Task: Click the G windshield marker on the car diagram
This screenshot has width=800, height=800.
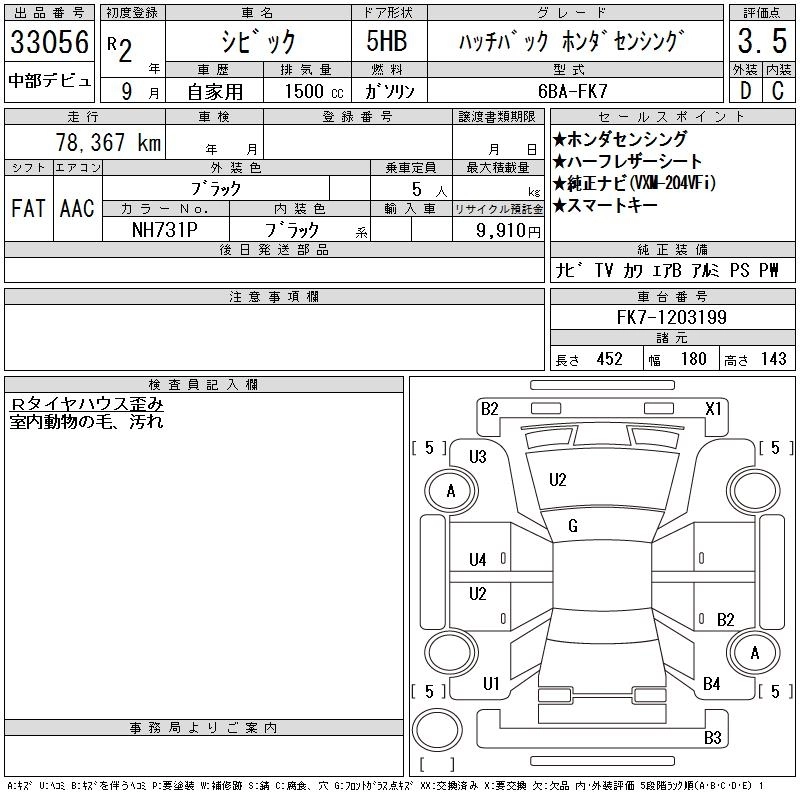Action: (x=573, y=526)
